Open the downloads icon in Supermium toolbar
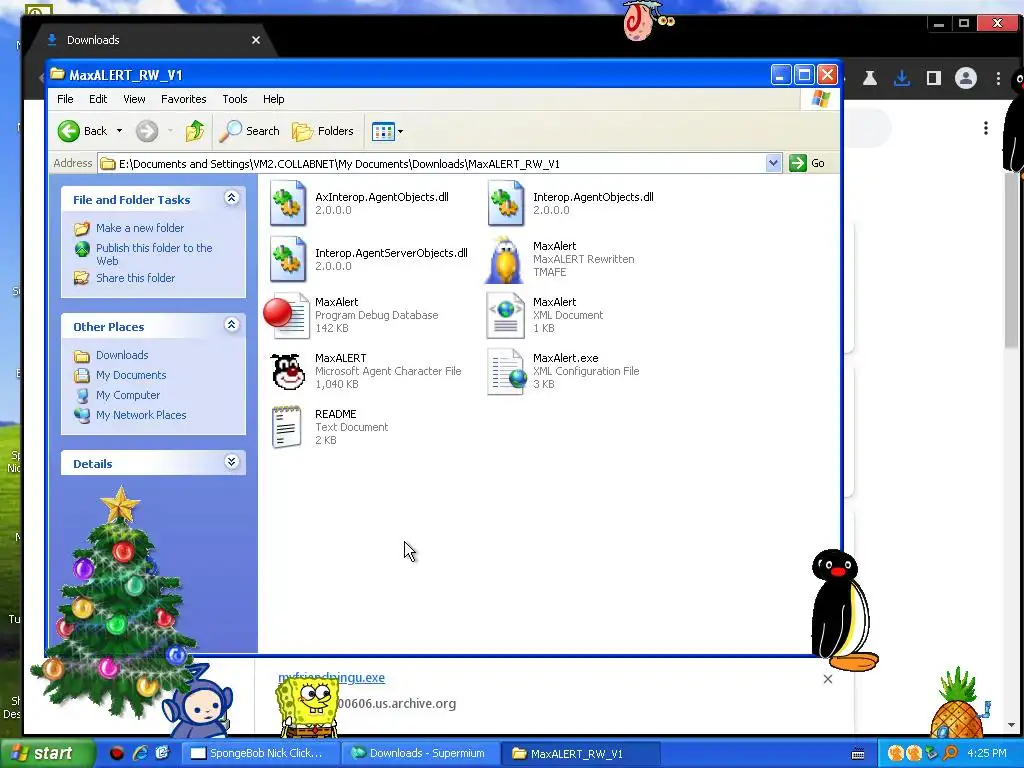The image size is (1024, 768). point(902,78)
